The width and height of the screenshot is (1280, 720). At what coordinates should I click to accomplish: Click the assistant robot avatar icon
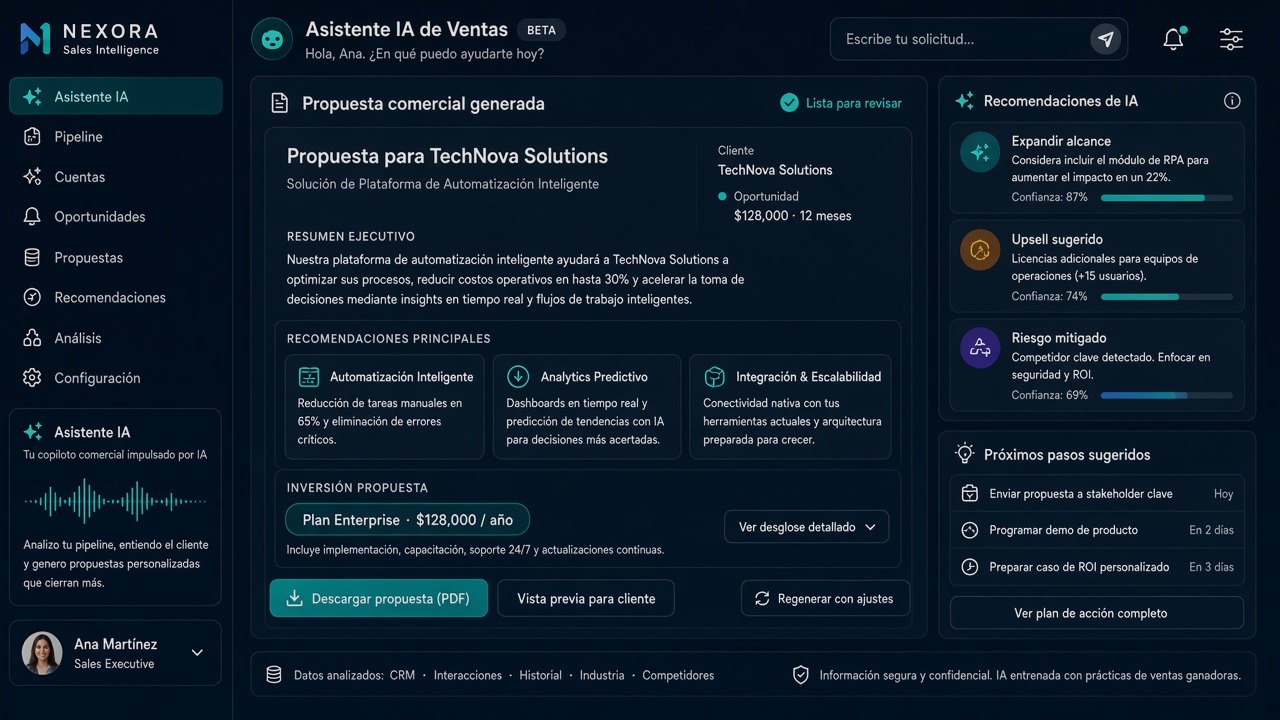pos(272,39)
